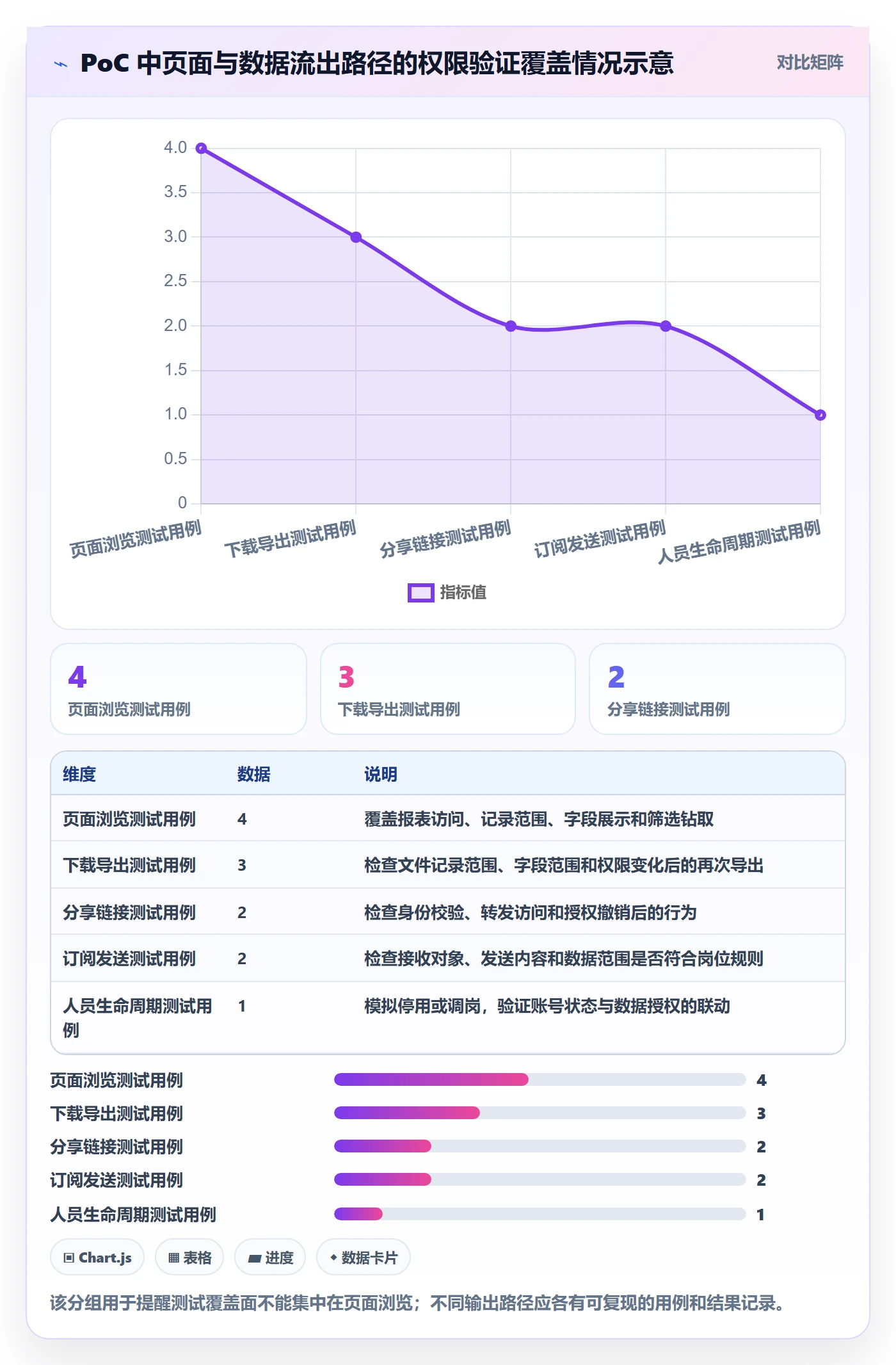
Task: Click progress label 页面浏览测试用例
Action: [x=116, y=1081]
